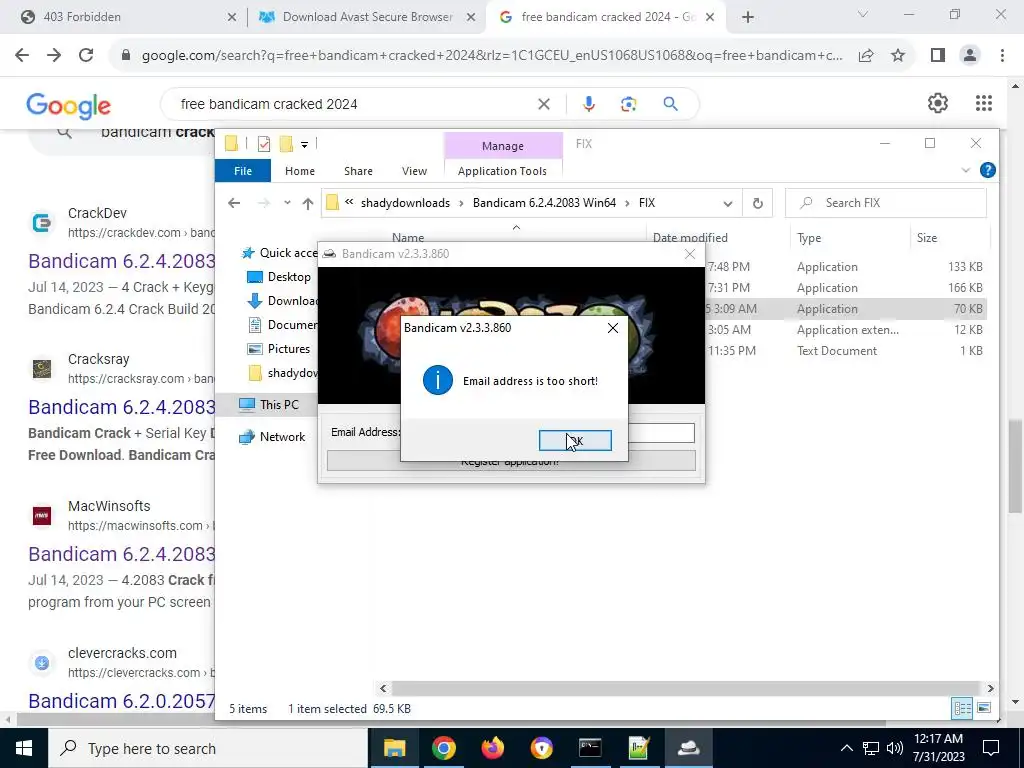Refresh the FIX folder view

click(758, 204)
